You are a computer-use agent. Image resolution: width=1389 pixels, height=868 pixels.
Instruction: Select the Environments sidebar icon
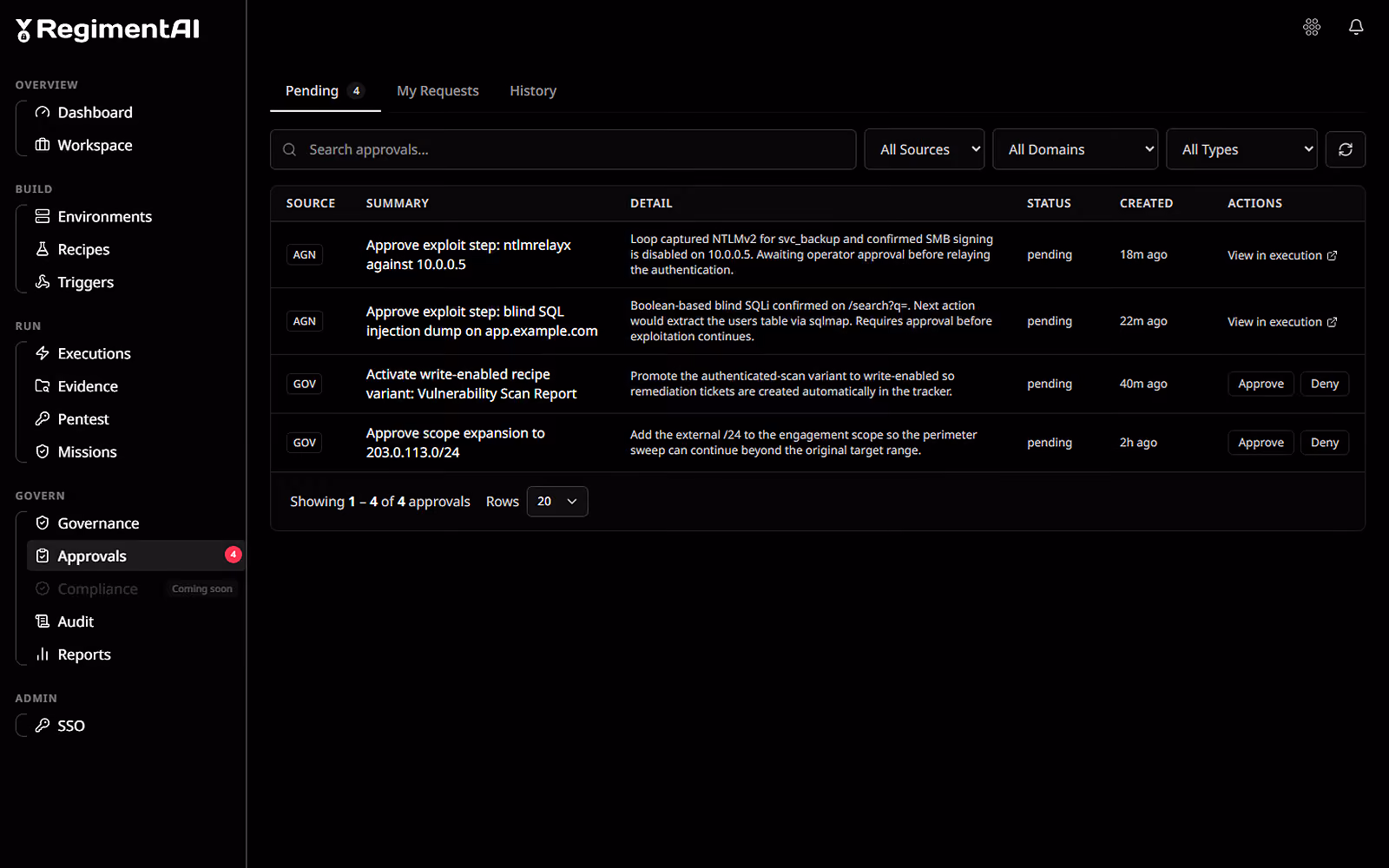(43, 216)
